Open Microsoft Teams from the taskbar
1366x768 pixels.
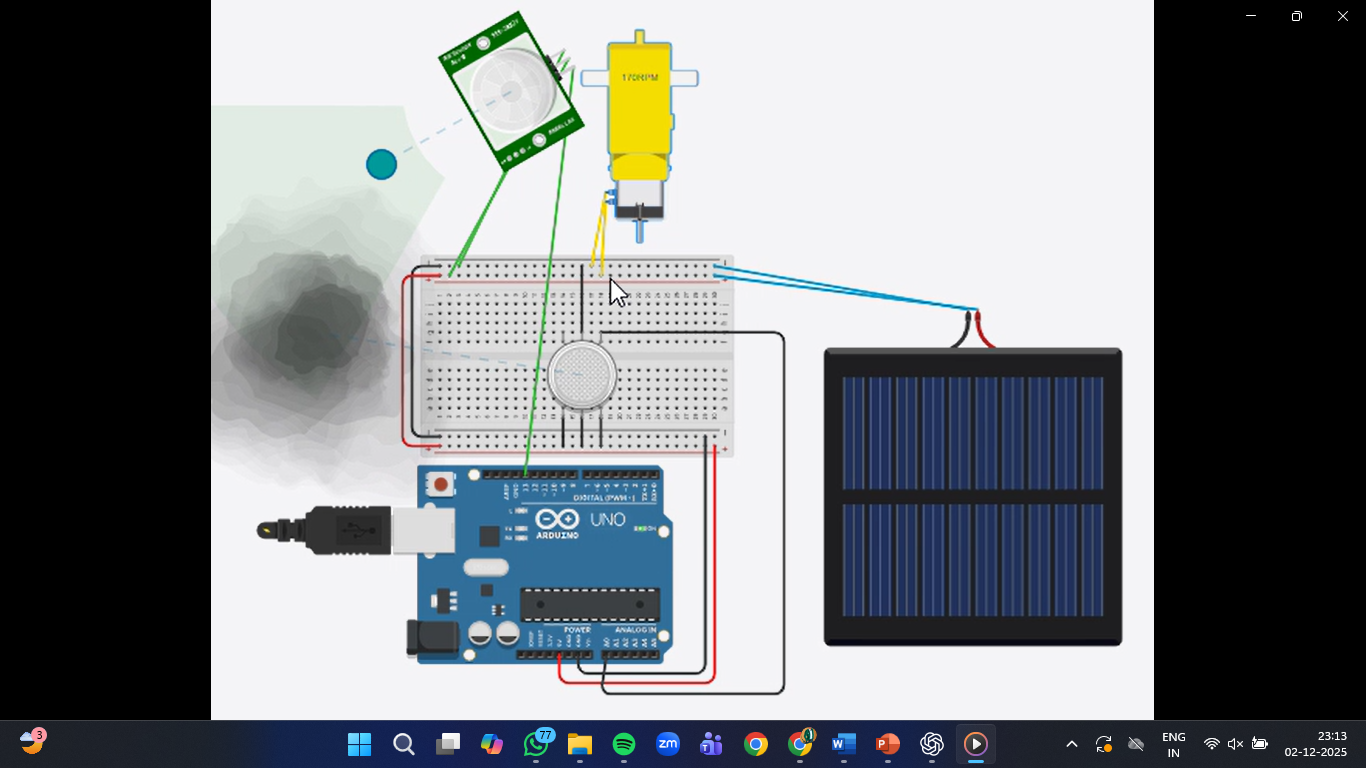point(711,745)
